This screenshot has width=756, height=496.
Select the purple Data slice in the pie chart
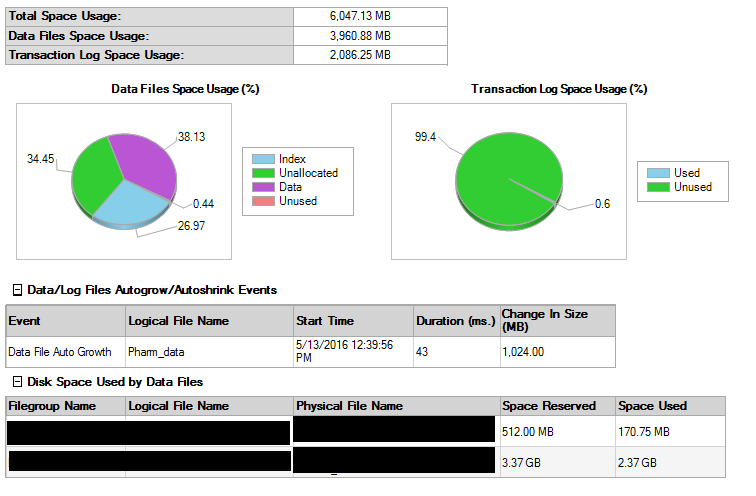click(148, 160)
